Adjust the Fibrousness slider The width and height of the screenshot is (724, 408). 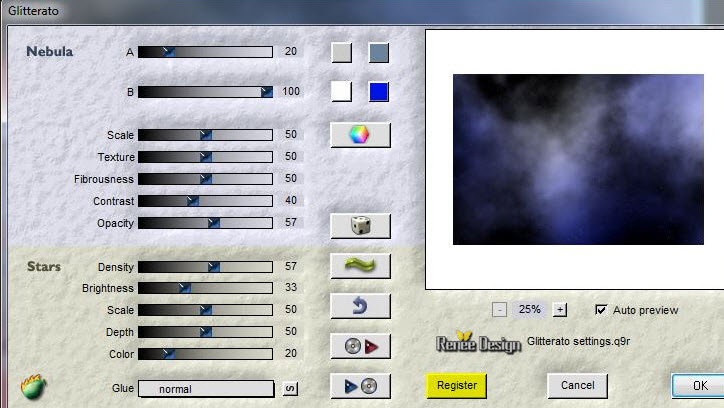pyautogui.click(x=205, y=179)
